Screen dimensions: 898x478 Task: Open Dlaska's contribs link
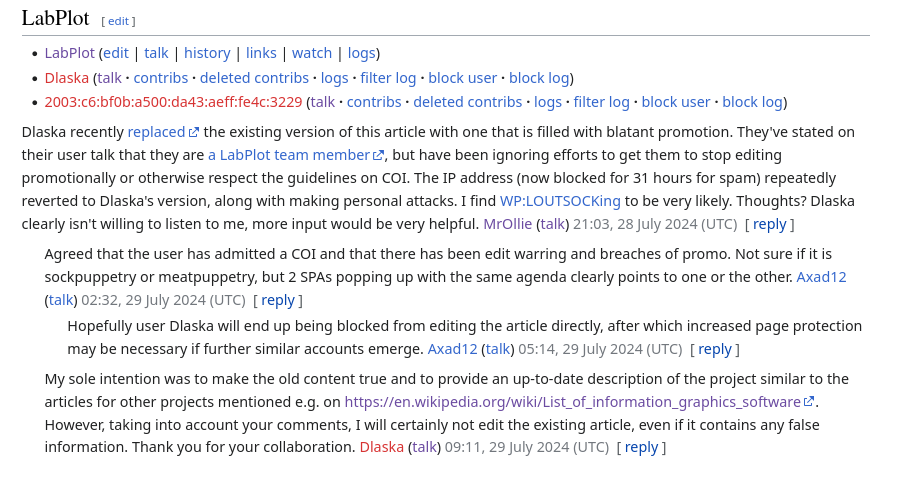point(160,77)
